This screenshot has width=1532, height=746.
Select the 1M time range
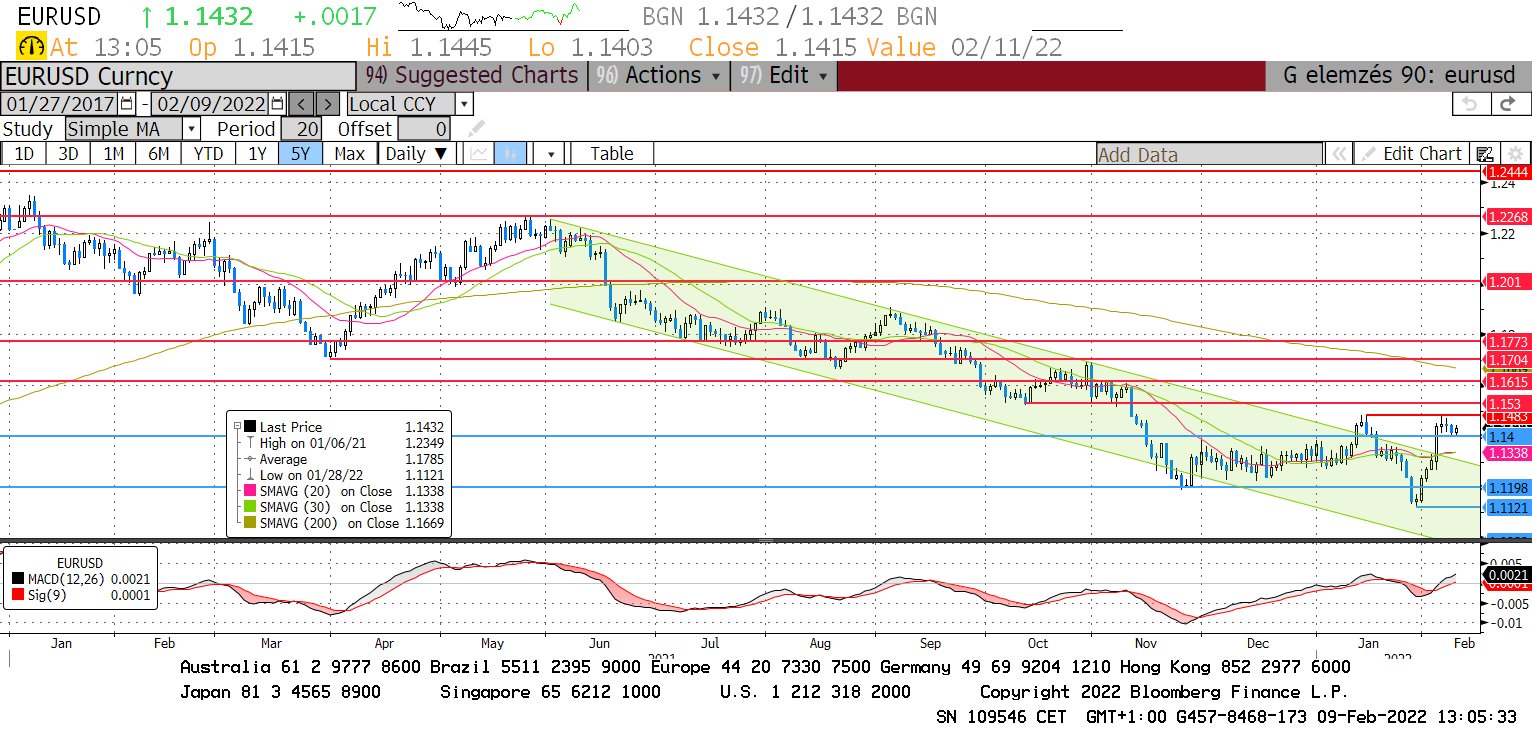tap(113, 153)
